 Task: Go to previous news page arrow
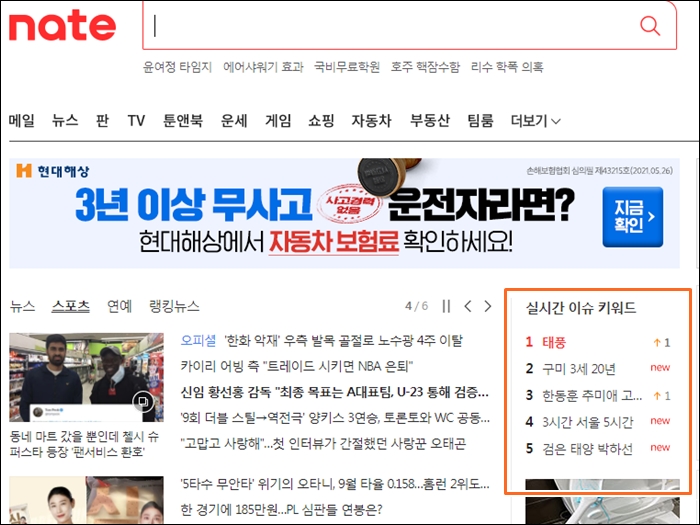click(x=468, y=306)
